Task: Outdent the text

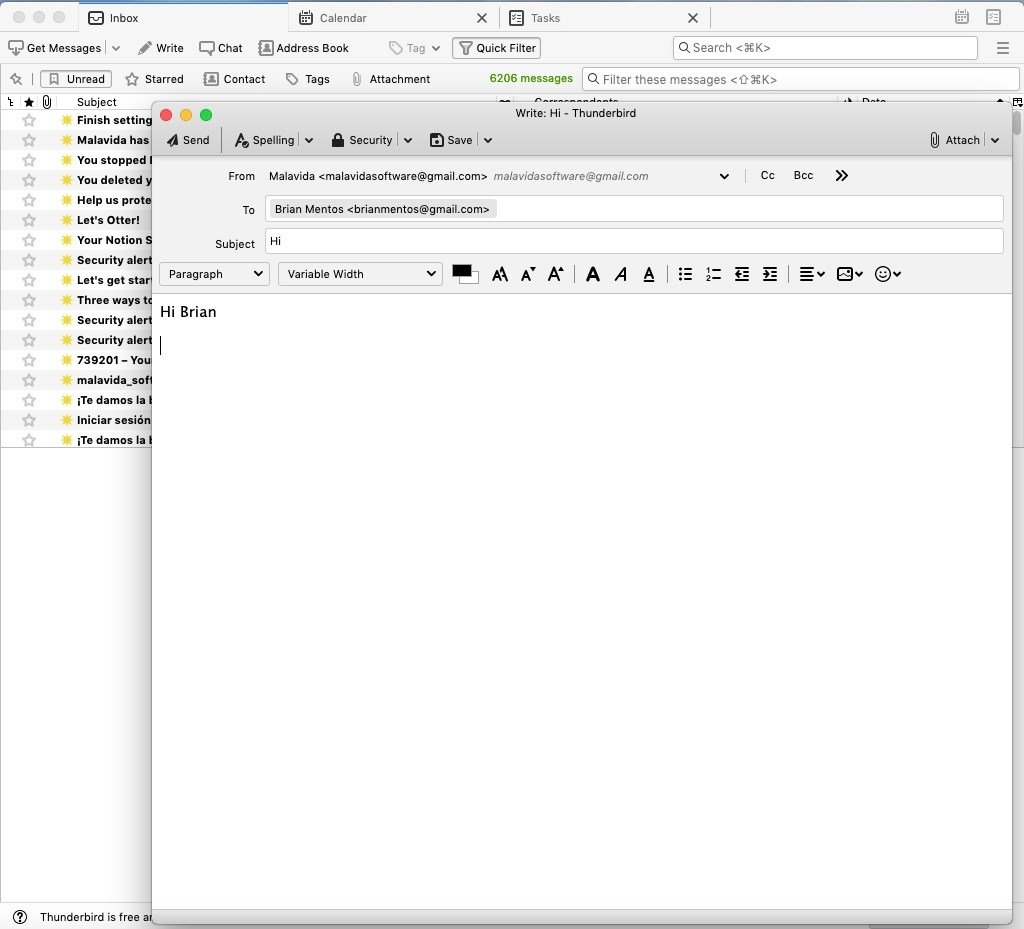Action: tap(742, 274)
